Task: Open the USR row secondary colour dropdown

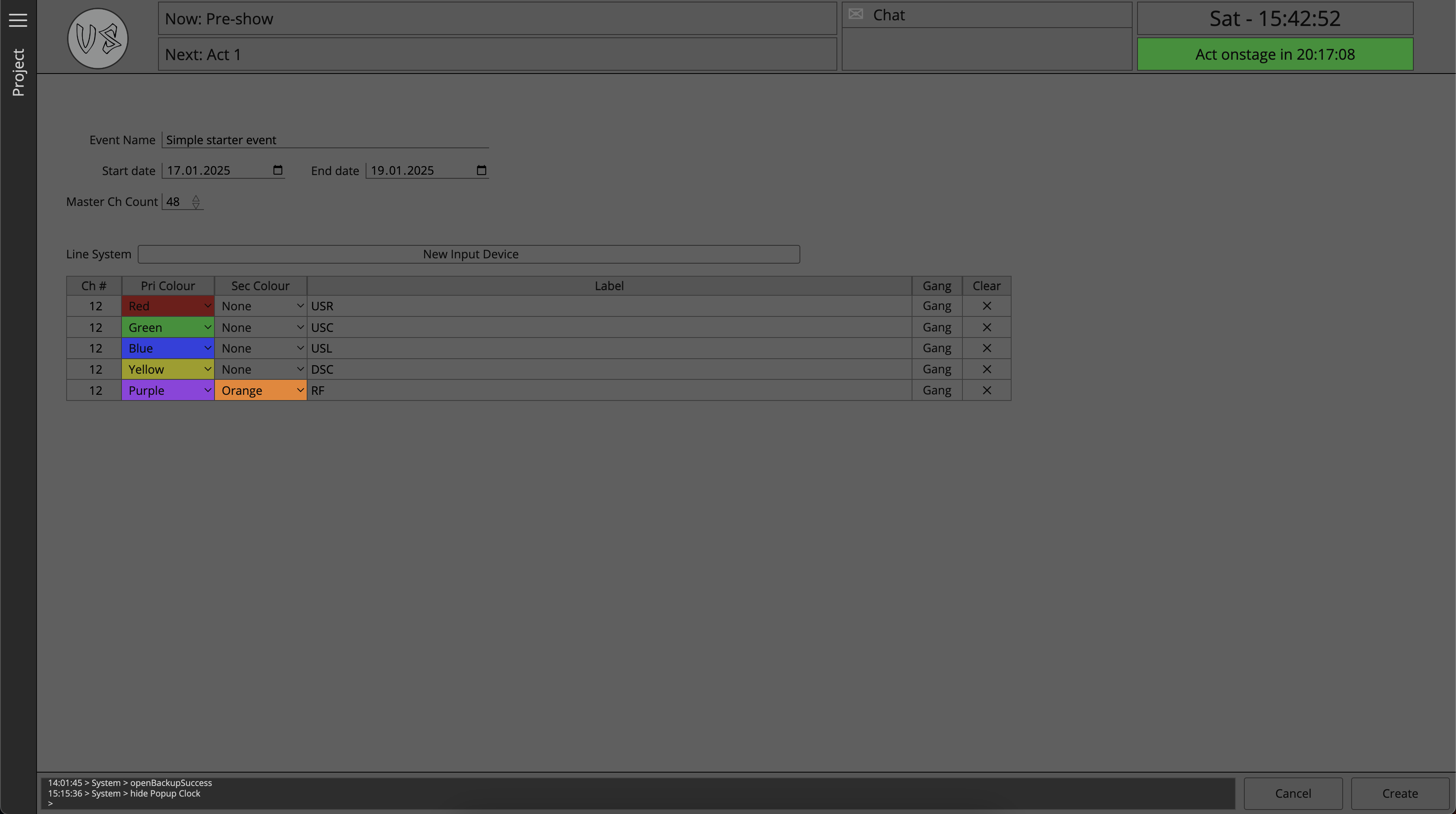Action: coord(261,306)
